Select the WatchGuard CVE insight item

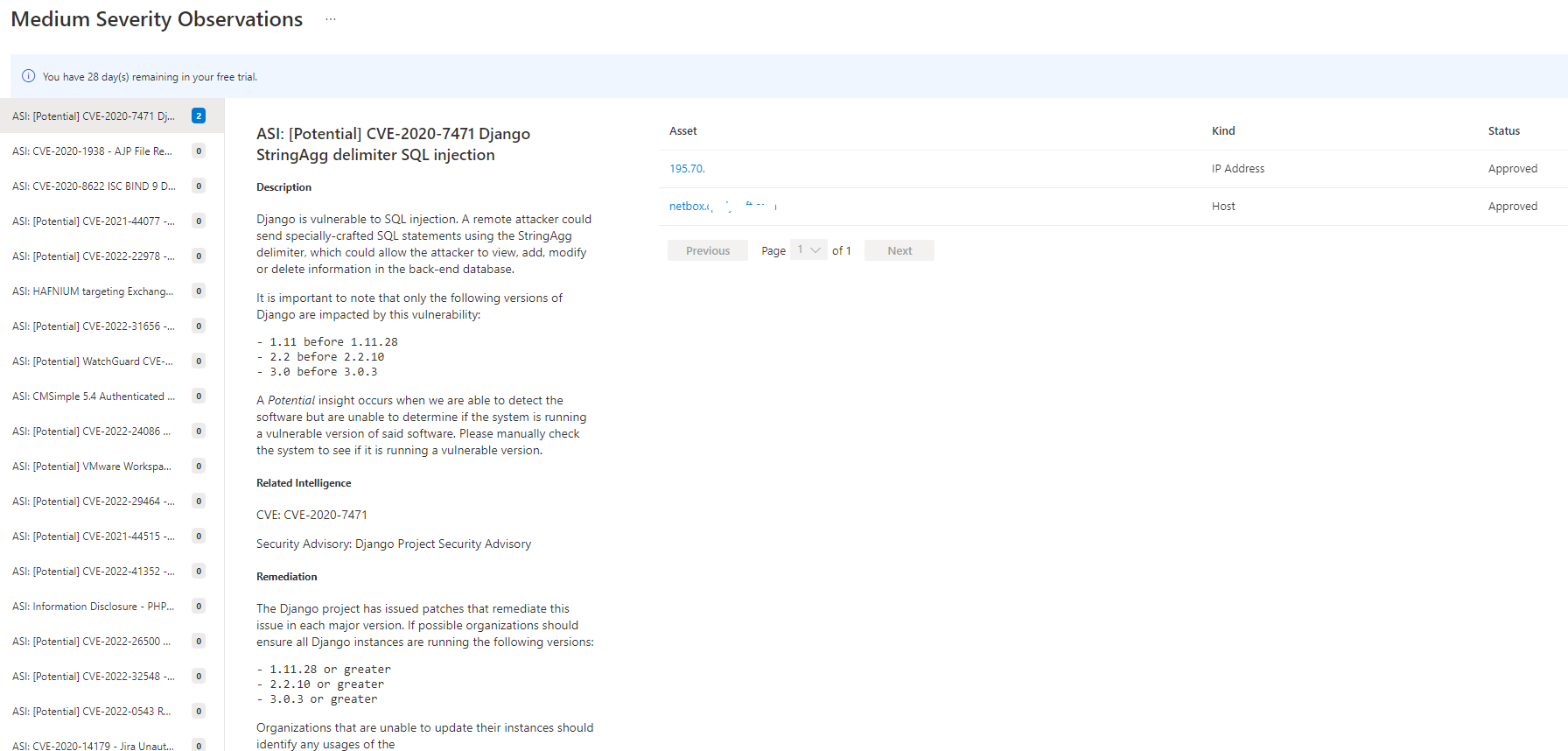click(x=93, y=361)
